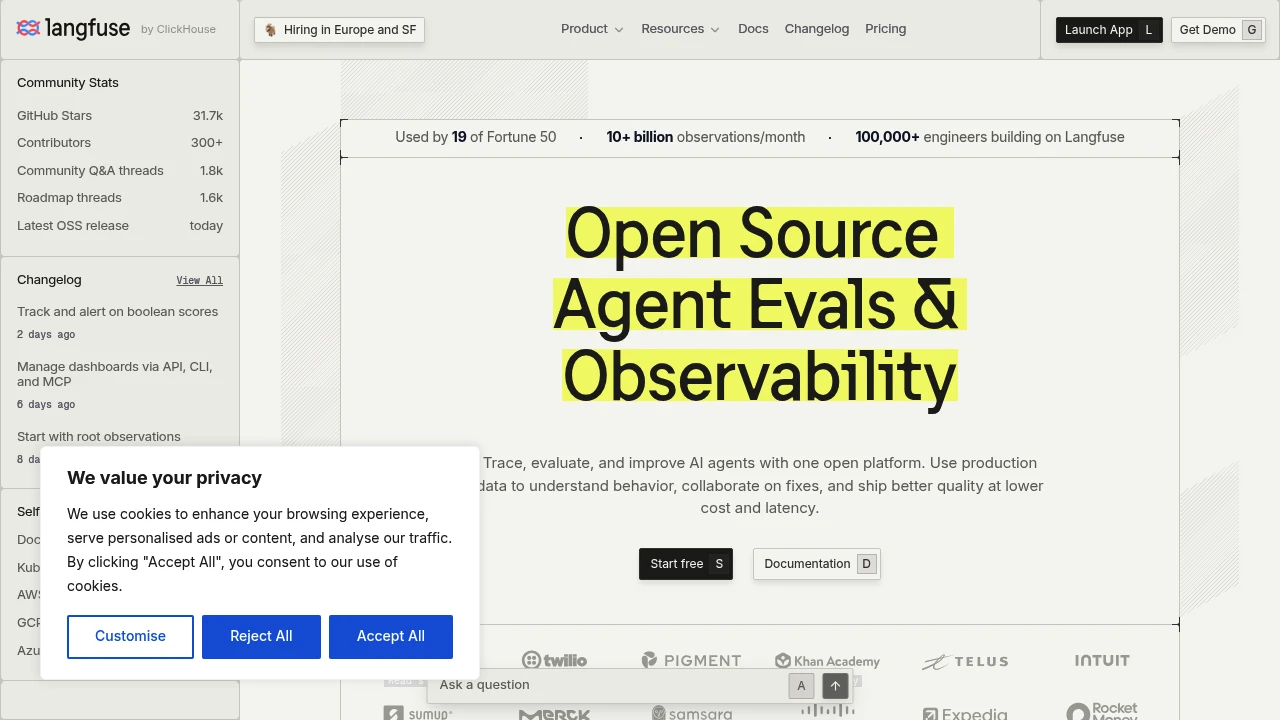Expand the Resources menu
1280x720 pixels.
click(680, 29)
